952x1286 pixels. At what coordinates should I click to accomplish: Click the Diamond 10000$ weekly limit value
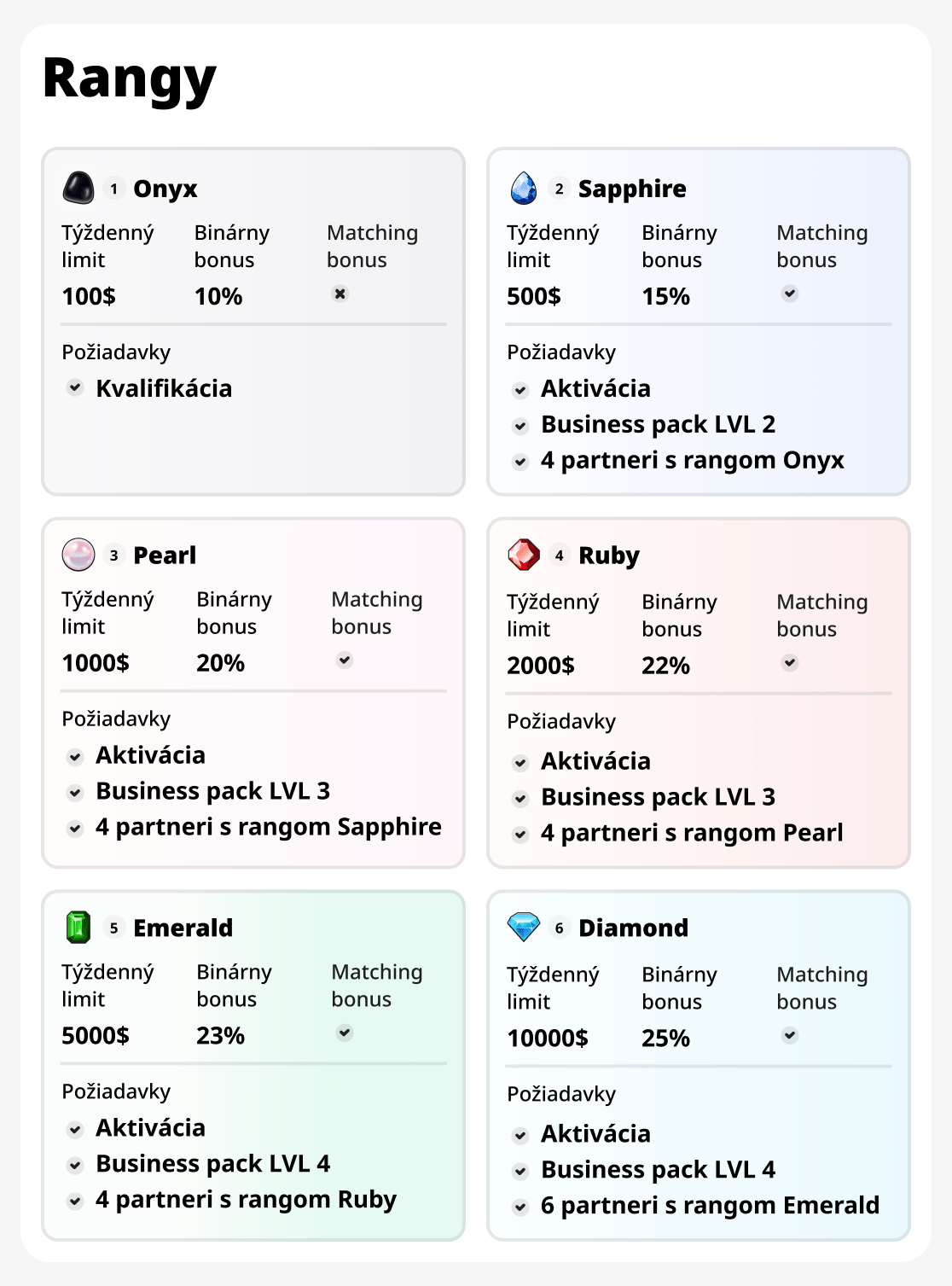[548, 1038]
